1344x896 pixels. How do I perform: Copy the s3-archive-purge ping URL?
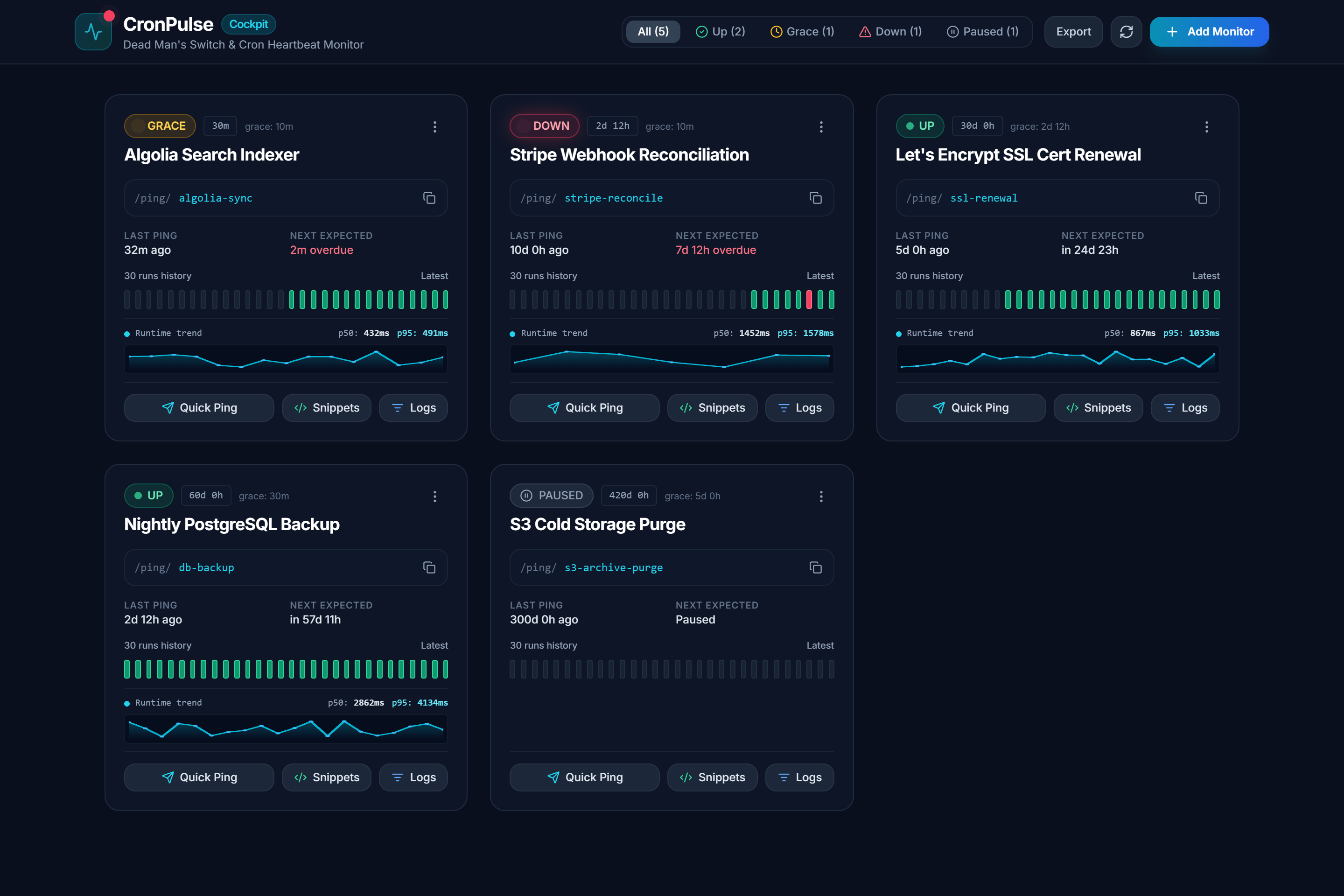coord(815,567)
